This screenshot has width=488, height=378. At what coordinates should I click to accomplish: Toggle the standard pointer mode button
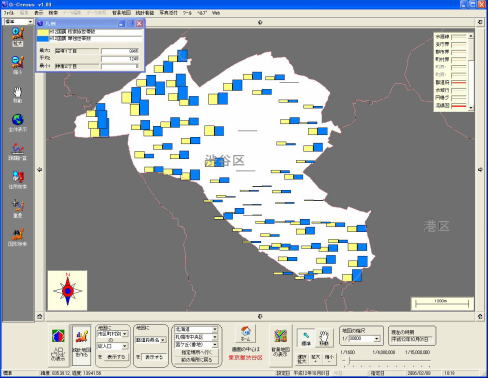(x=306, y=338)
